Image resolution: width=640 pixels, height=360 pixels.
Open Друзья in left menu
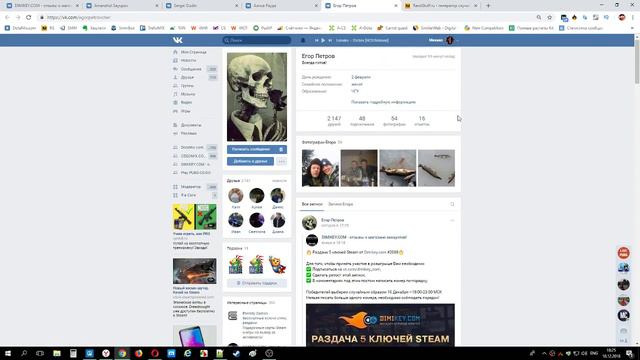pyautogui.click(x=187, y=77)
